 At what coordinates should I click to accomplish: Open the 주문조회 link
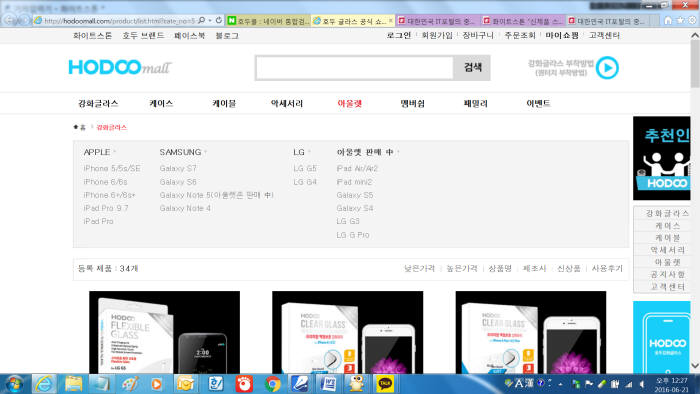point(520,35)
